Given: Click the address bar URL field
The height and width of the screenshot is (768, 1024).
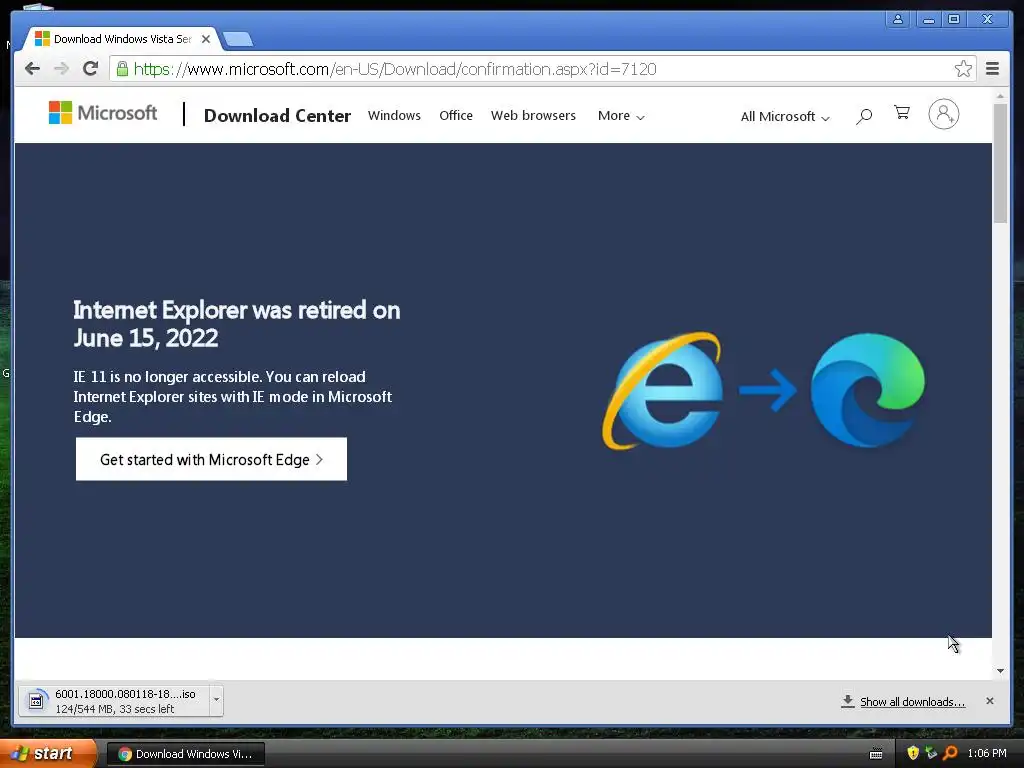Looking at the screenshot, I should coord(542,69).
